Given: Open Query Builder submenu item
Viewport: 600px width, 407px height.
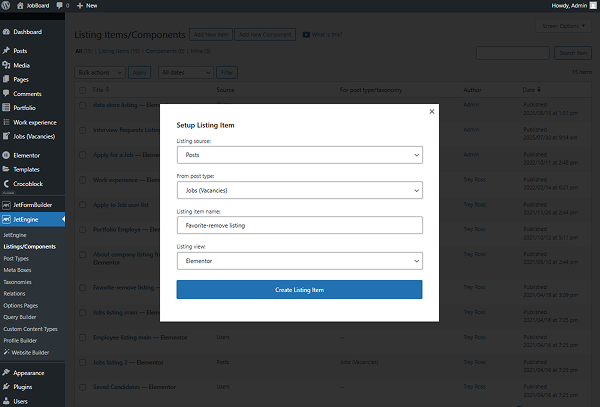Looking at the screenshot, I should (20, 317).
